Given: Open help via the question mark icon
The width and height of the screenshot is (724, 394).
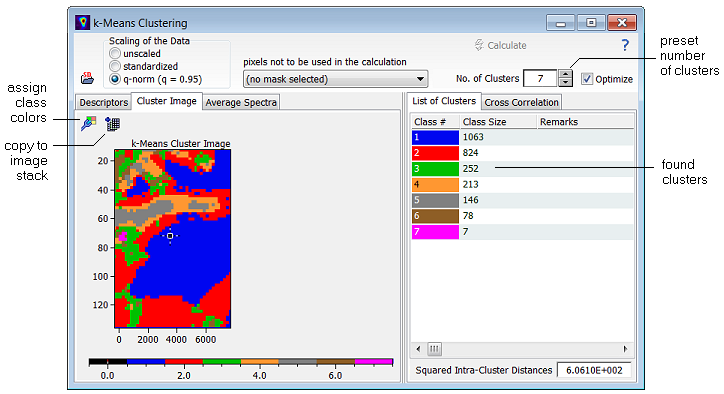Looking at the screenshot, I should point(625,45).
